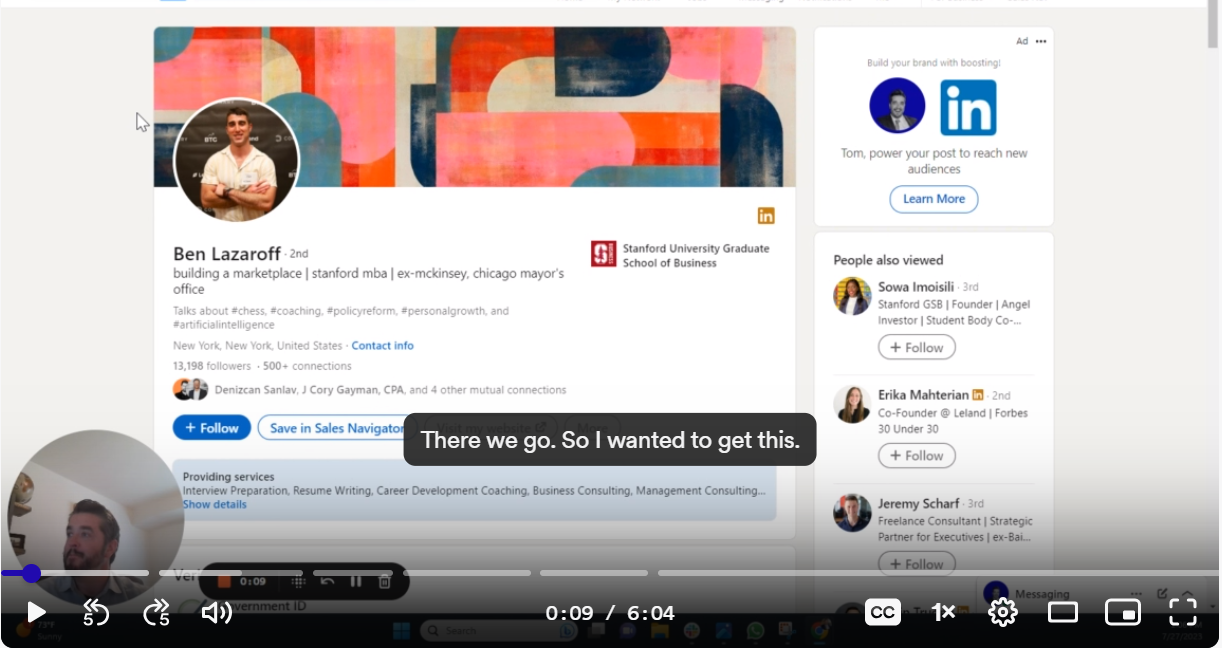Click the blue Follow button for Ben Lazaroff
This screenshot has width=1222, height=648.
click(211, 428)
